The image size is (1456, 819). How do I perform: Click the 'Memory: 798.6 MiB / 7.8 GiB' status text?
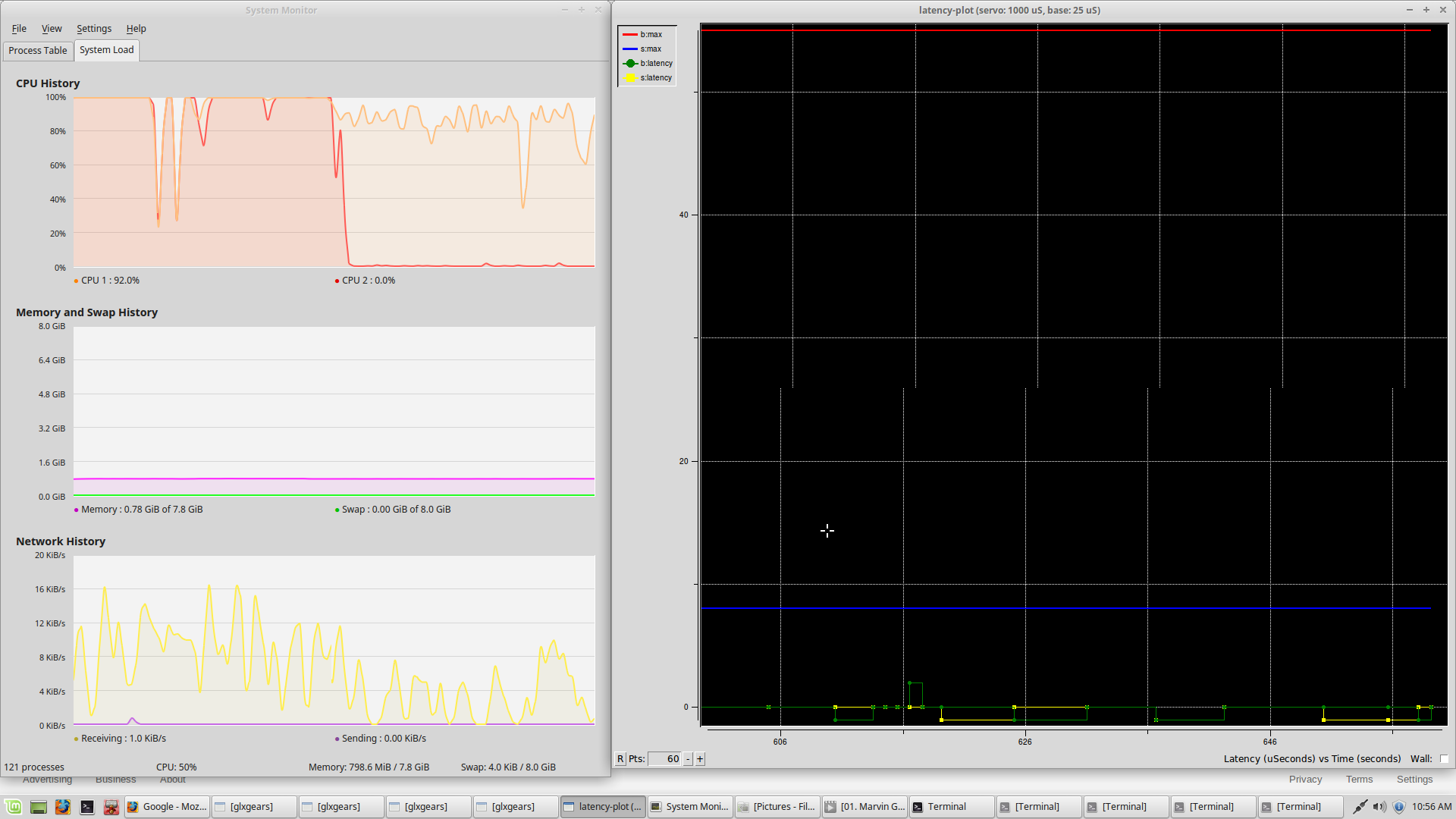369,767
